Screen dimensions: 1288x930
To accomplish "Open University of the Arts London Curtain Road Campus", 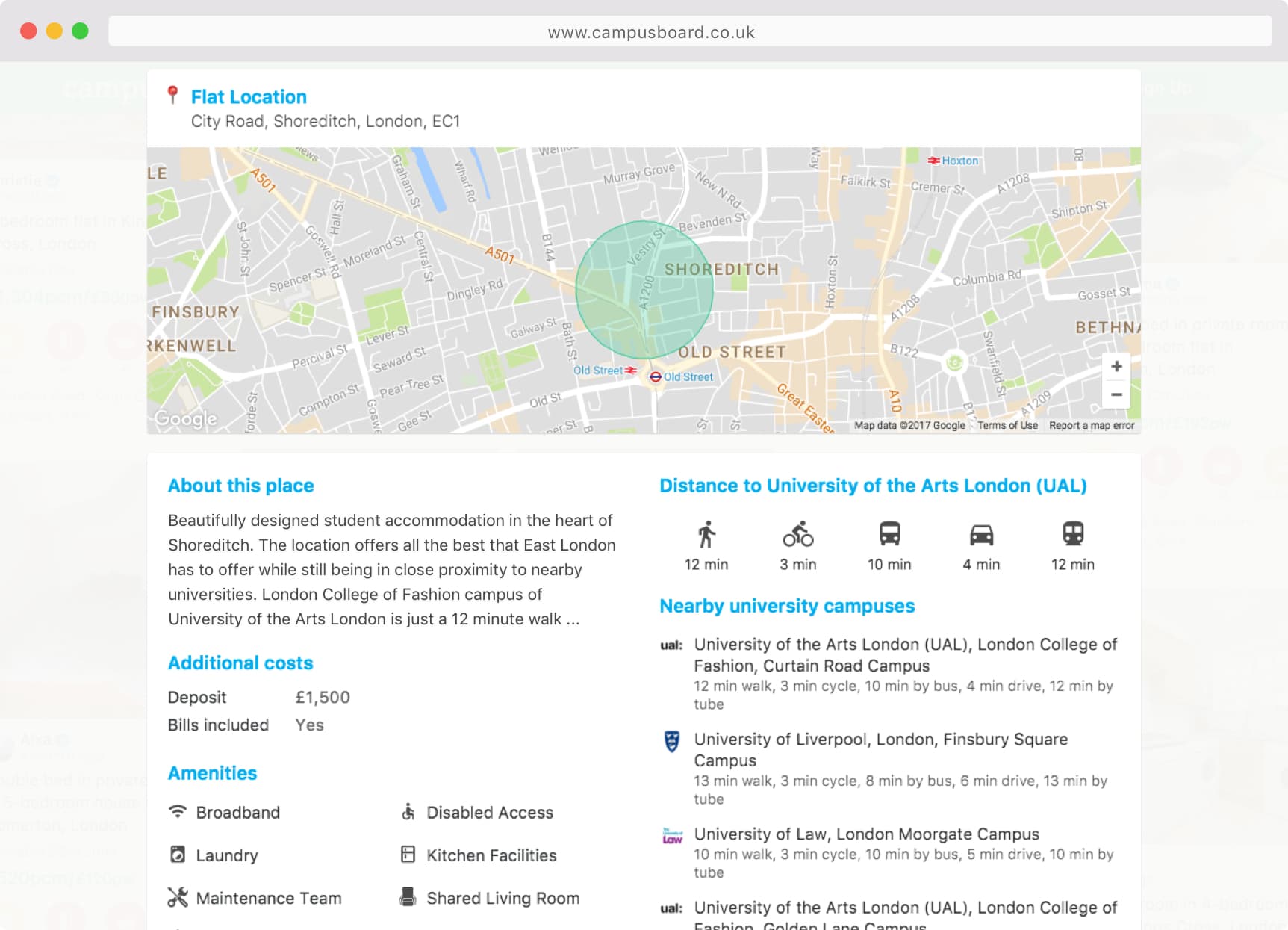I will click(x=905, y=655).
